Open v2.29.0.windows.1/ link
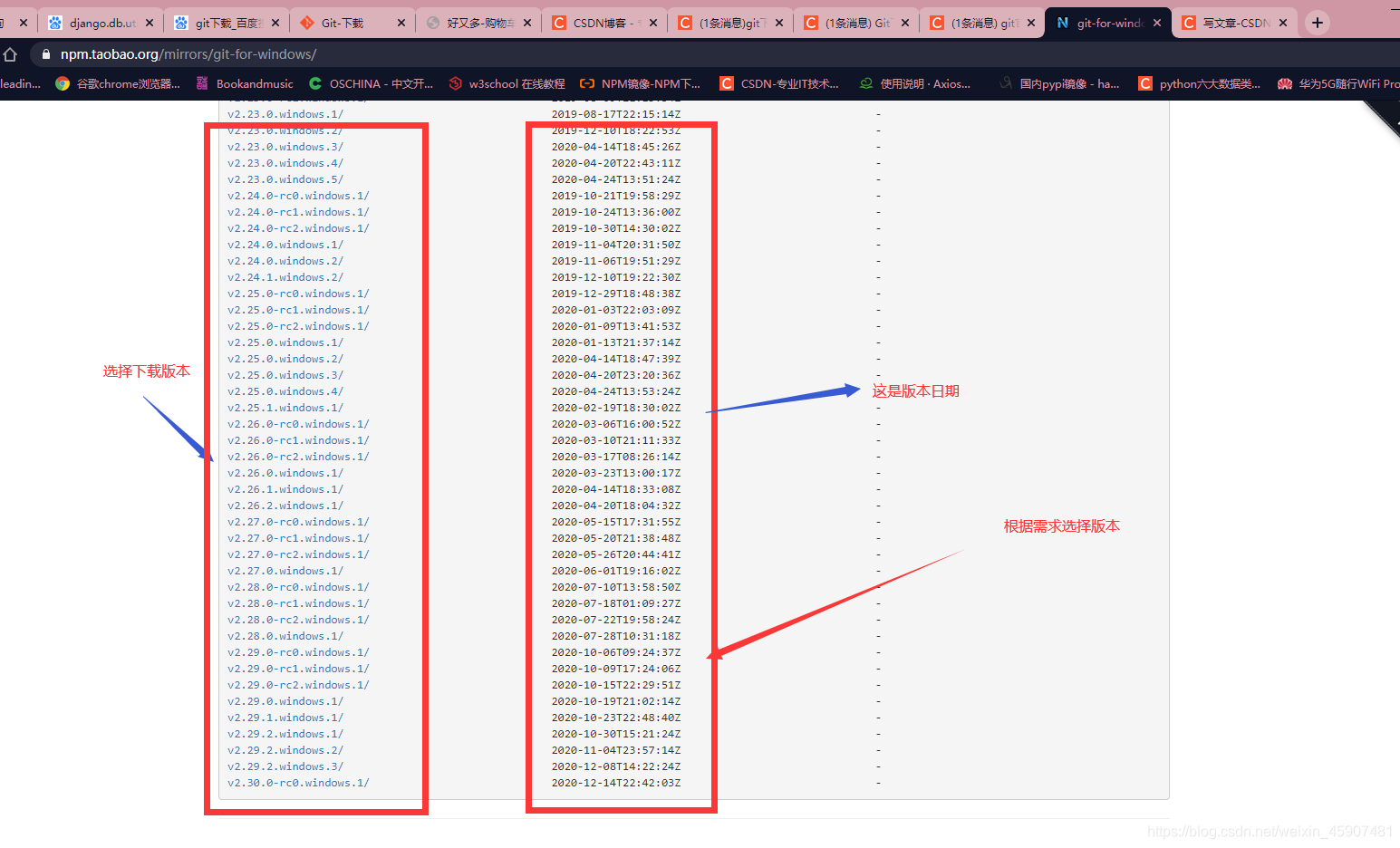The image size is (1400, 848). pos(285,701)
